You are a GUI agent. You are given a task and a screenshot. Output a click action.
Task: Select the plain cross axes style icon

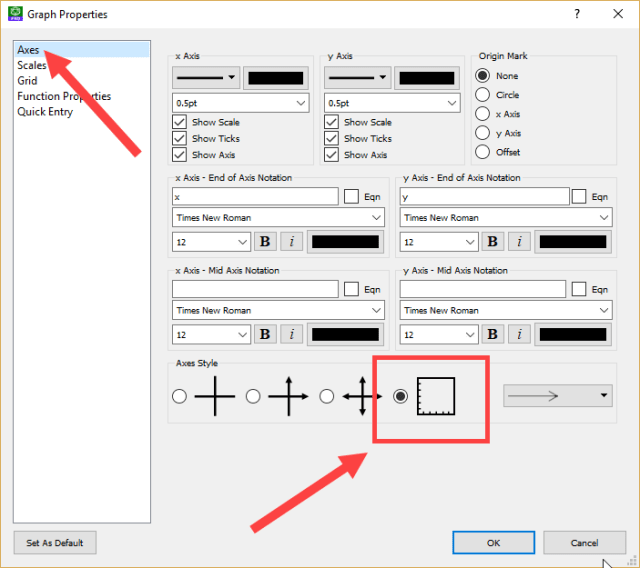pos(214,396)
